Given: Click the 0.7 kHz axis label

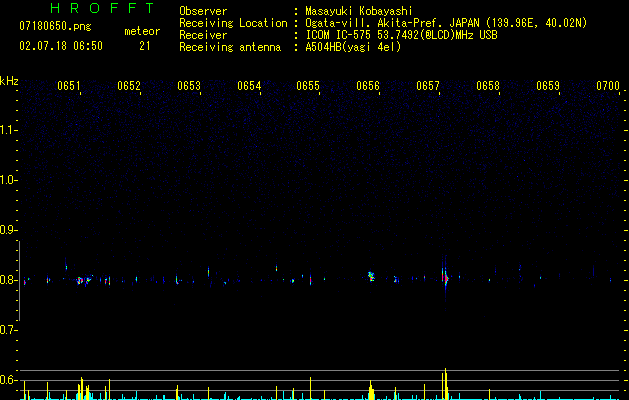Looking at the screenshot, I should point(8,330).
